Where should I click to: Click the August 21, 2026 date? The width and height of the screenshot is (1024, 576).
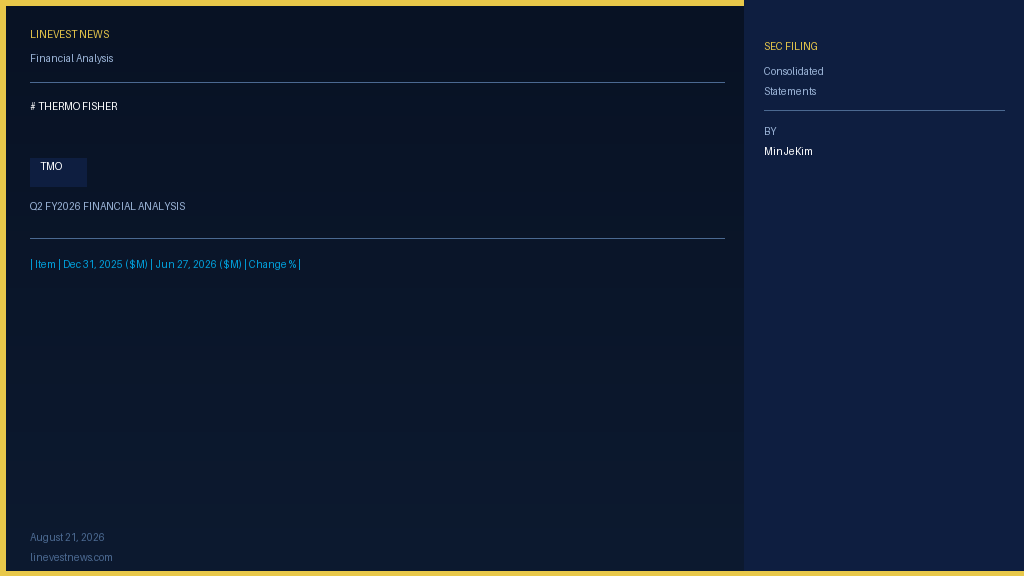click(x=67, y=537)
